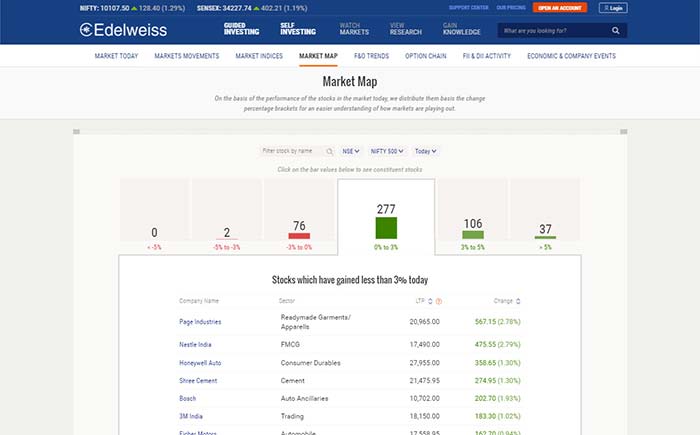Screen dimensions: 700x435
Task: Switch to F&O Trends tab
Action: pos(371,56)
